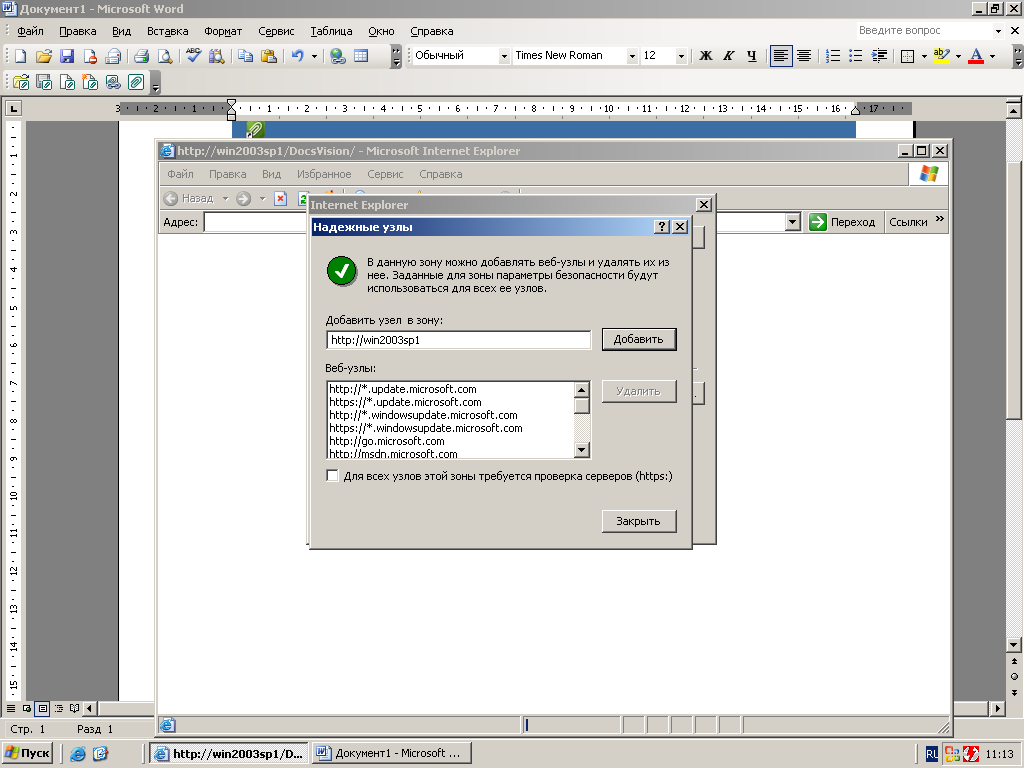Open the IE address bar dropdown
The image size is (1024, 768).
(x=793, y=222)
